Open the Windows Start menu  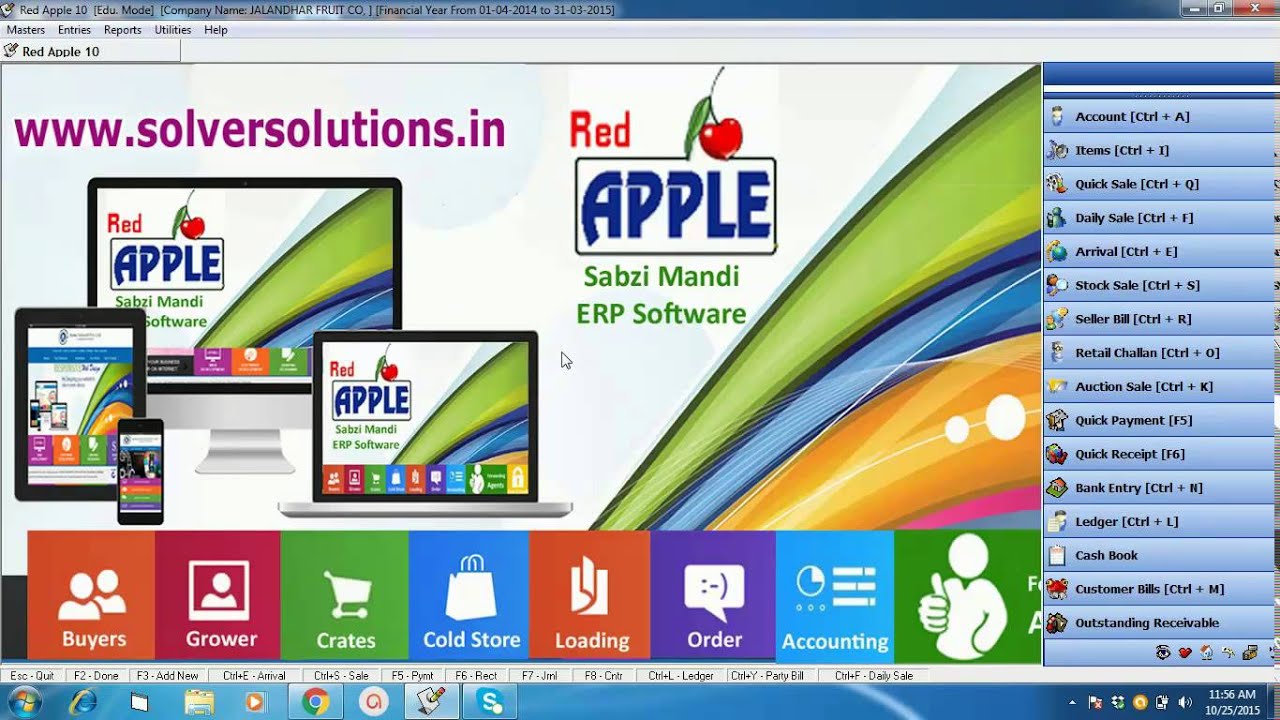point(23,702)
